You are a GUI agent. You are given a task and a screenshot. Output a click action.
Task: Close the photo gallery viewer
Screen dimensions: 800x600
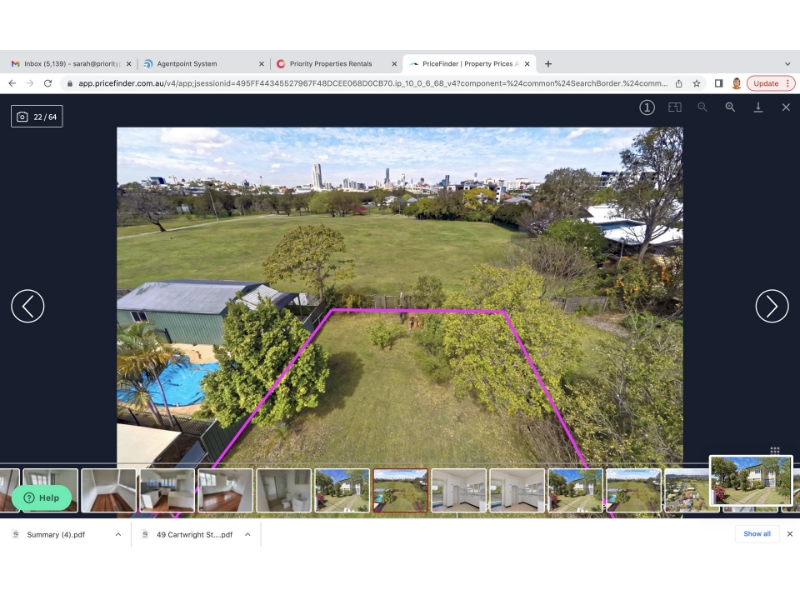point(786,107)
